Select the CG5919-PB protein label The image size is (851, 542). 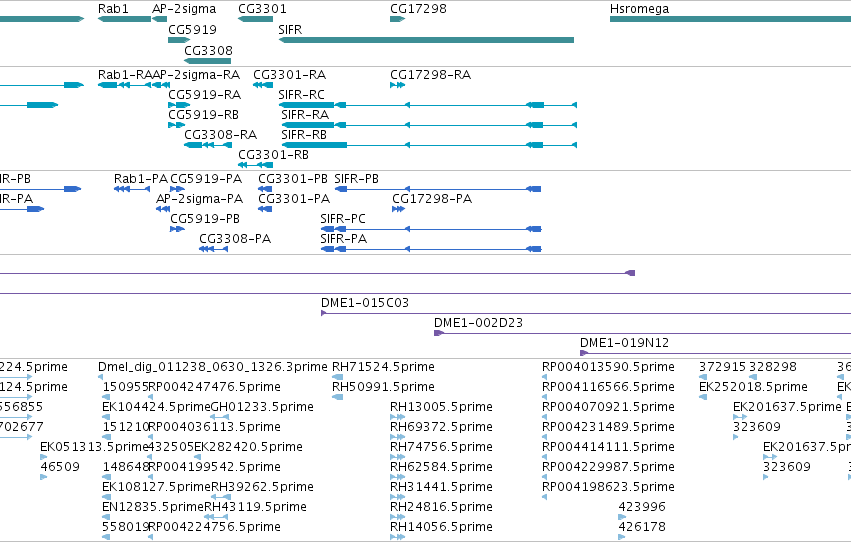tap(205, 219)
